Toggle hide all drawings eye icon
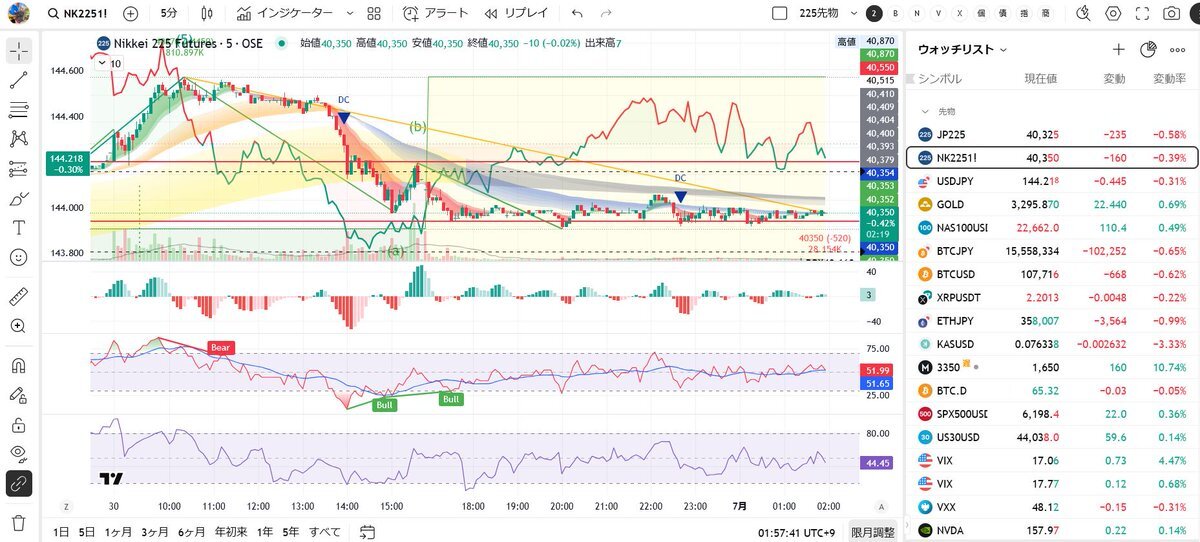The height and width of the screenshot is (542, 1200). click(x=19, y=454)
